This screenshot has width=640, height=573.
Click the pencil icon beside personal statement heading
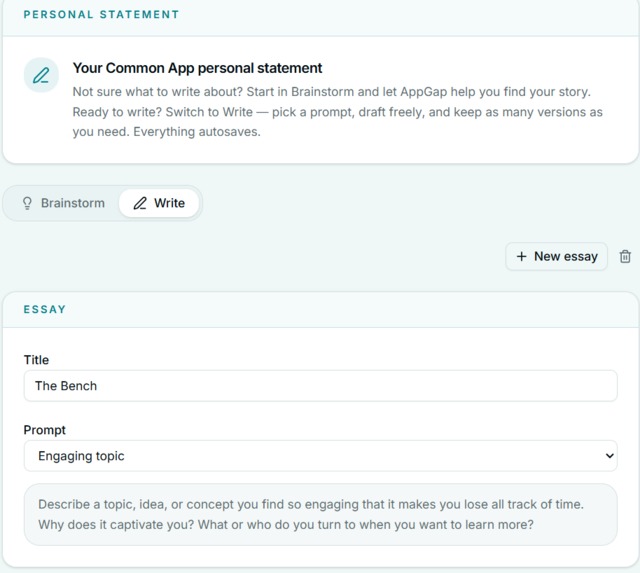click(41, 75)
